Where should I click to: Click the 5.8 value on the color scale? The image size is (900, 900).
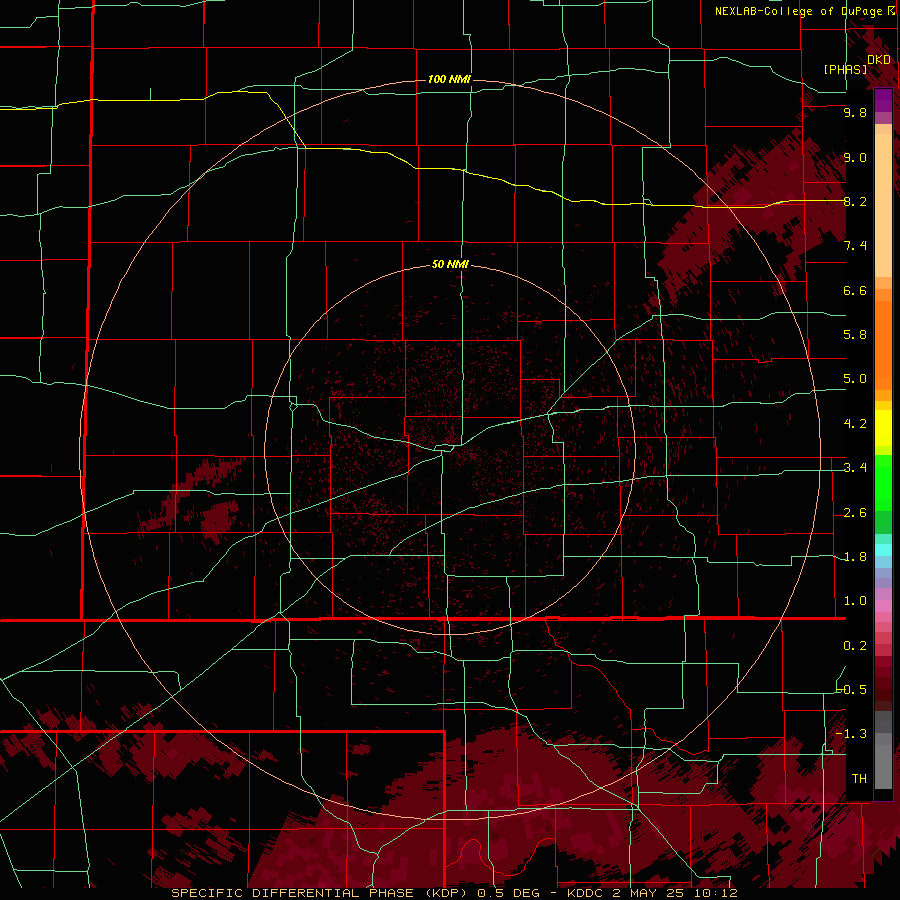click(x=855, y=335)
